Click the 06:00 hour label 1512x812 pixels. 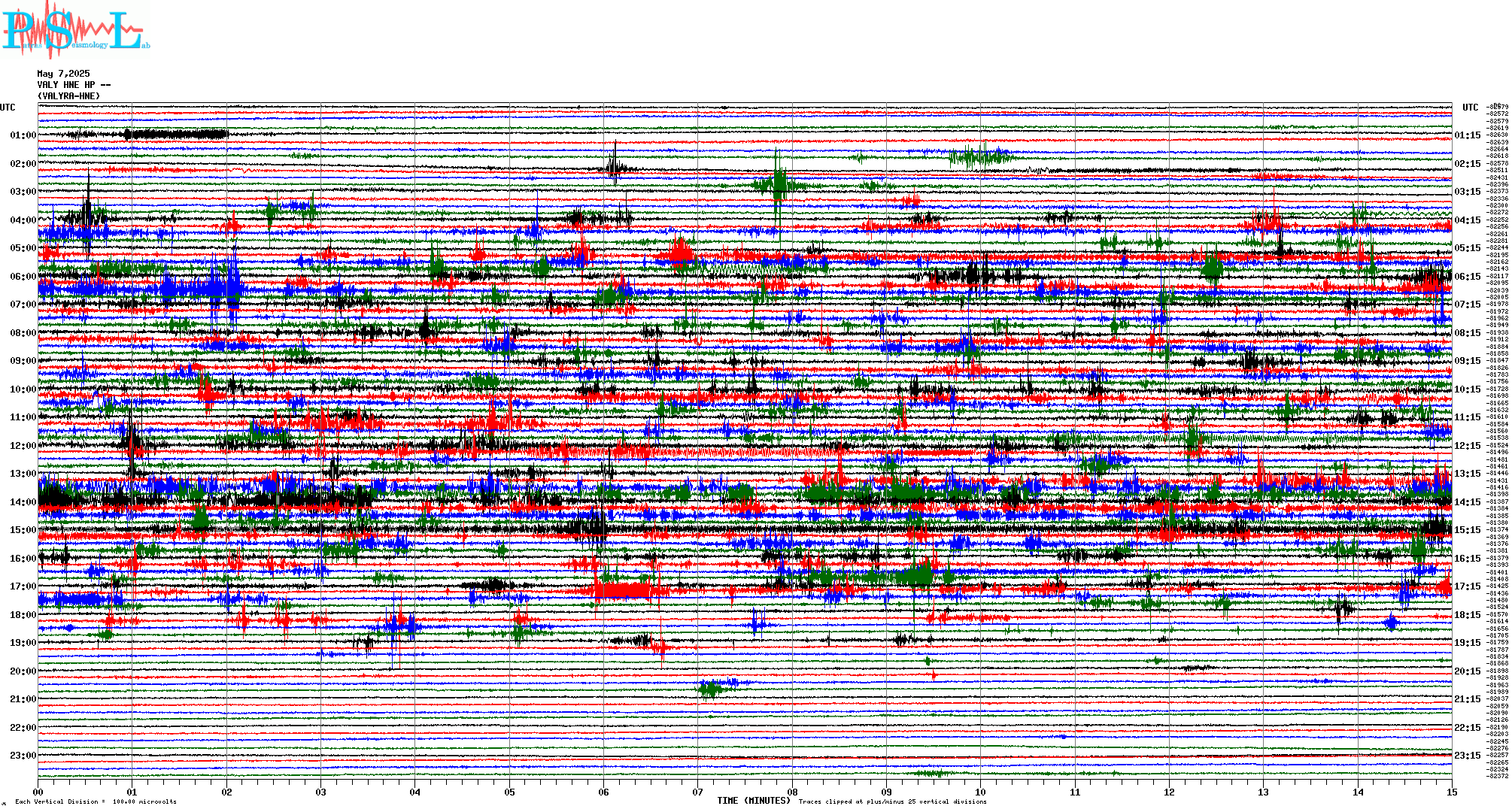[23, 277]
